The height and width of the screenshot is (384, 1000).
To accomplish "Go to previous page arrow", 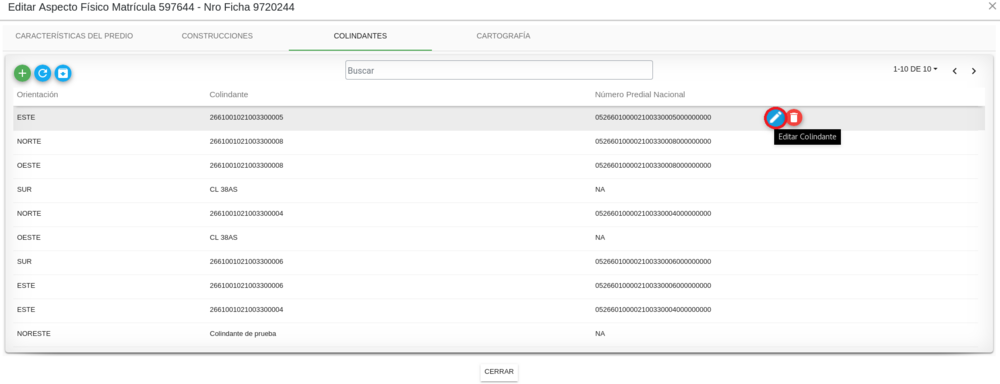I will point(955,71).
